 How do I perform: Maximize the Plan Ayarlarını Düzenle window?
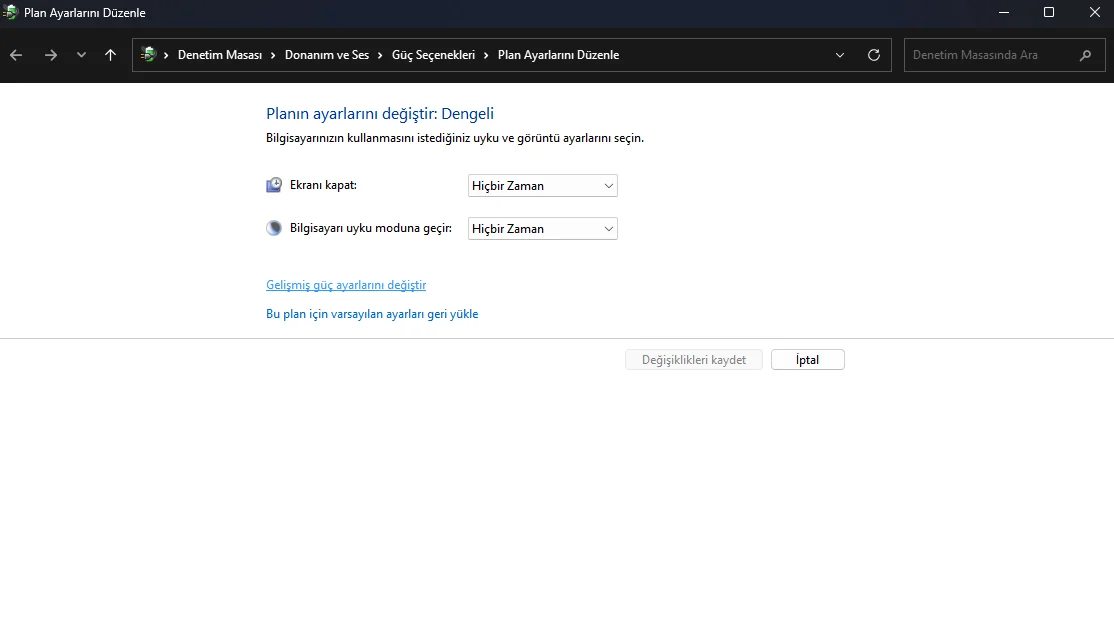point(1049,12)
